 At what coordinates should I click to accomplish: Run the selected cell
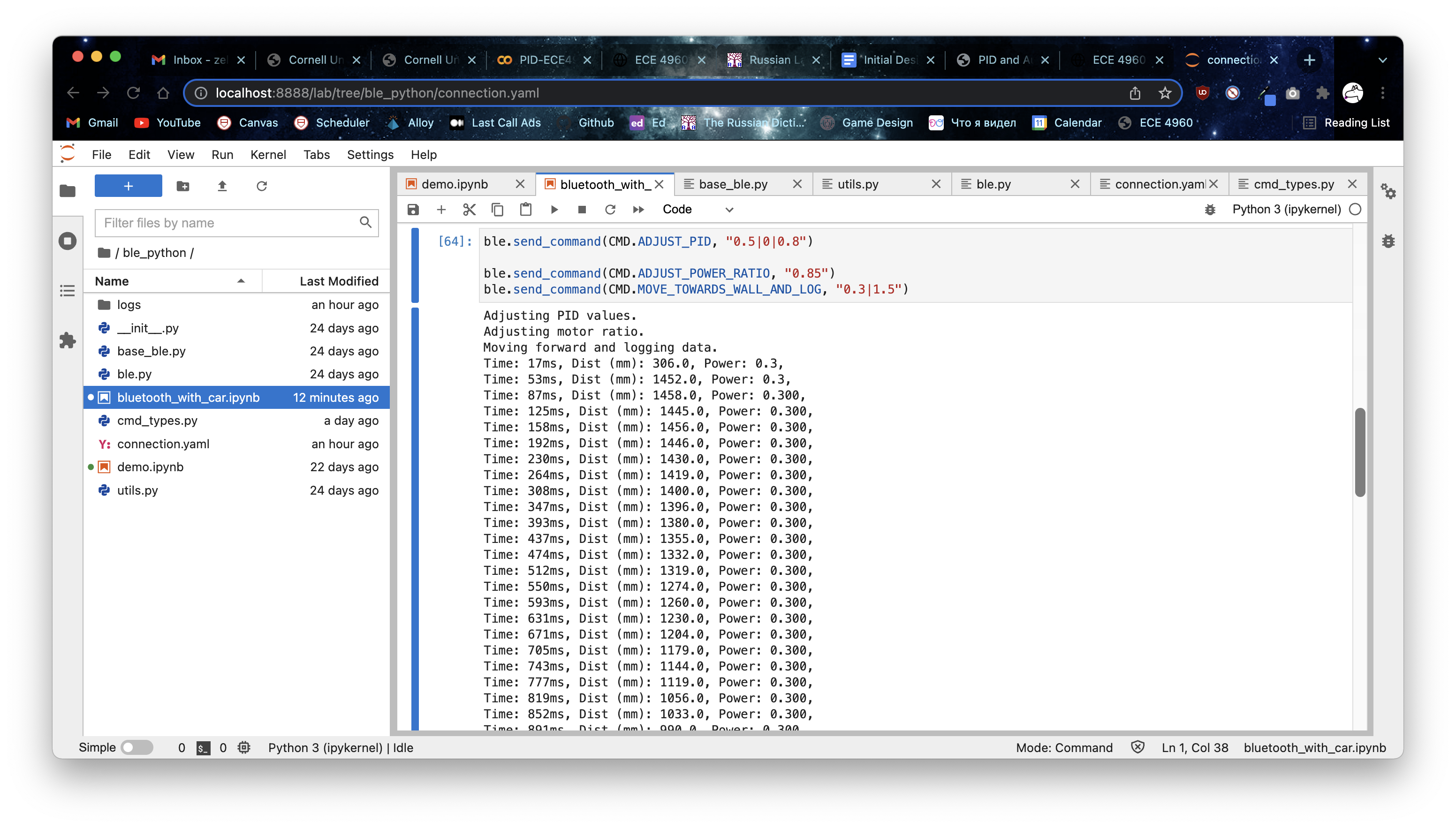[554, 209]
